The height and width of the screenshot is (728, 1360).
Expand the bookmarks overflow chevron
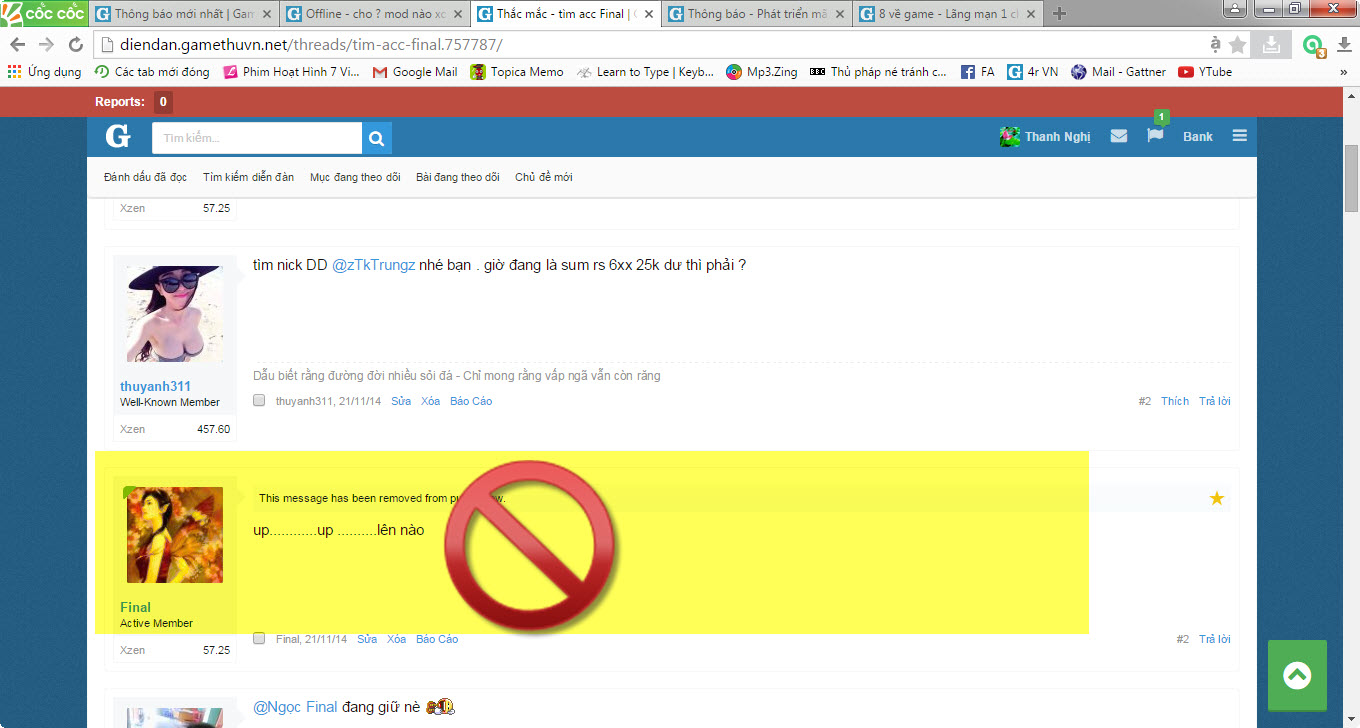point(1344,72)
